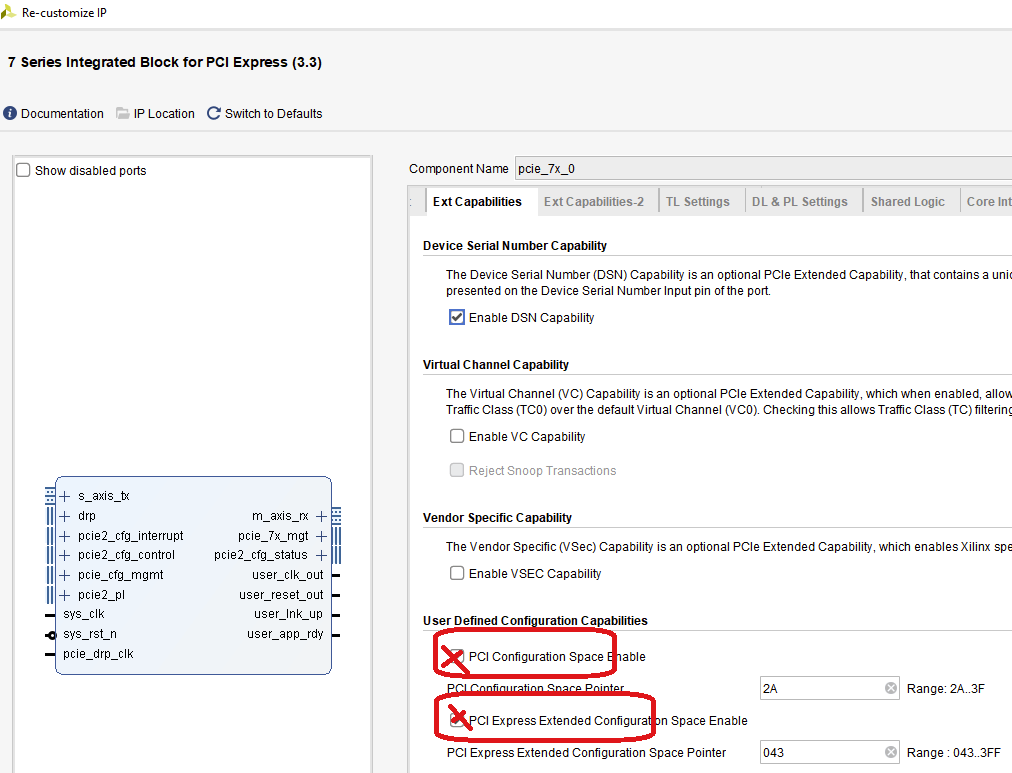Open the TL Settings tab
The width and height of the screenshot is (1012, 773).
(x=698, y=202)
